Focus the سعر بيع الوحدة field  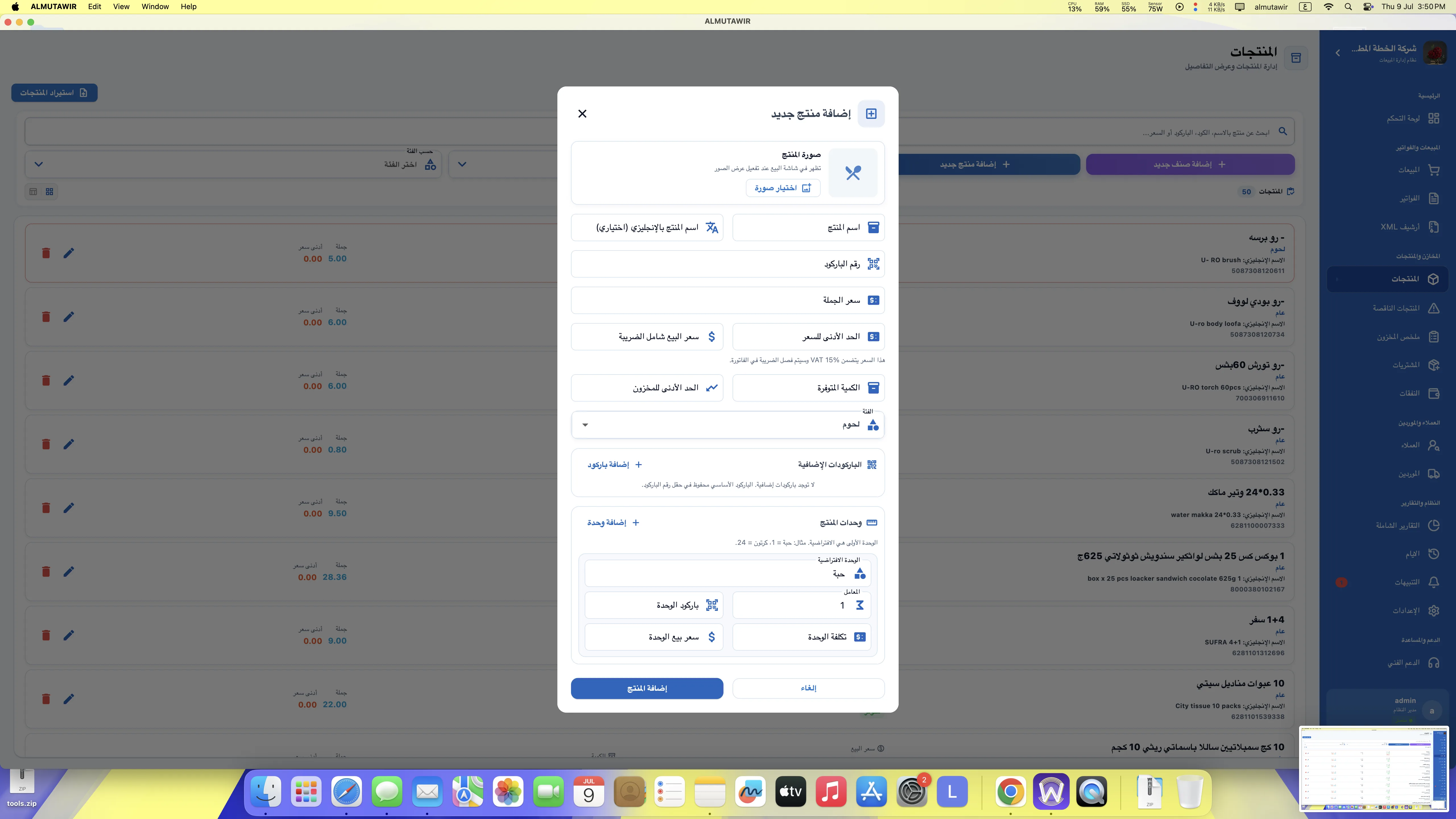point(653,637)
